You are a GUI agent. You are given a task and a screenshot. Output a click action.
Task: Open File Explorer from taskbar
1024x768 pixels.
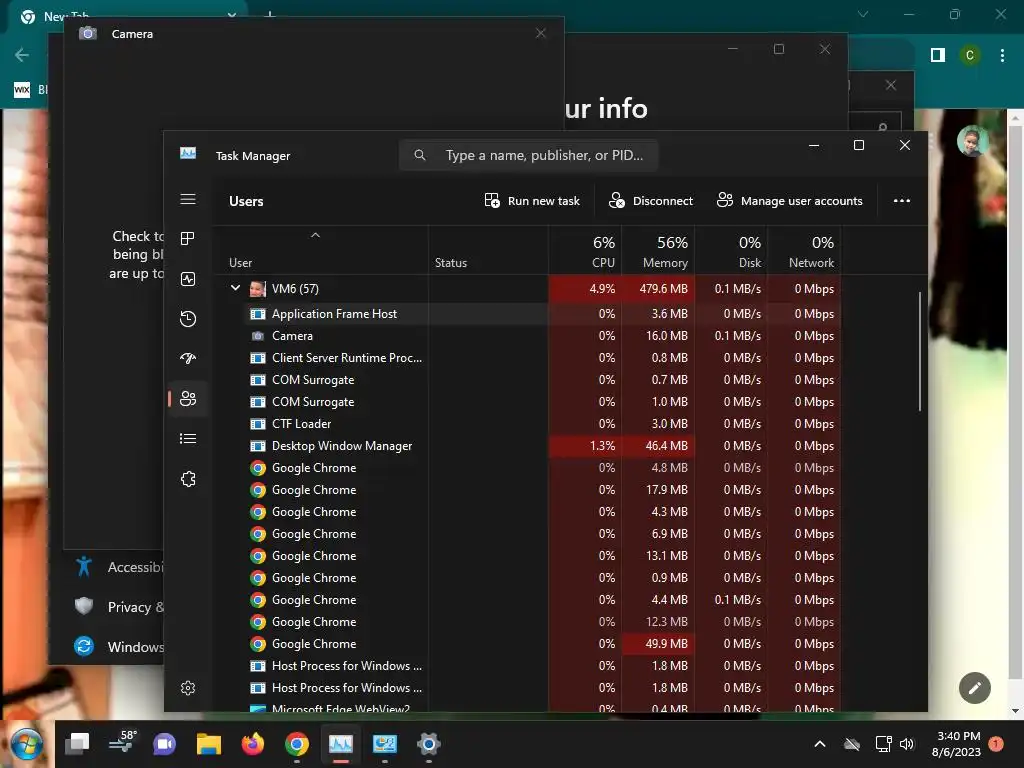pos(209,744)
